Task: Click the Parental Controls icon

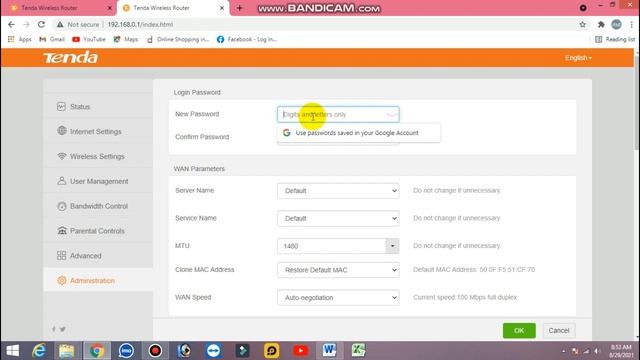Action: coord(62,231)
